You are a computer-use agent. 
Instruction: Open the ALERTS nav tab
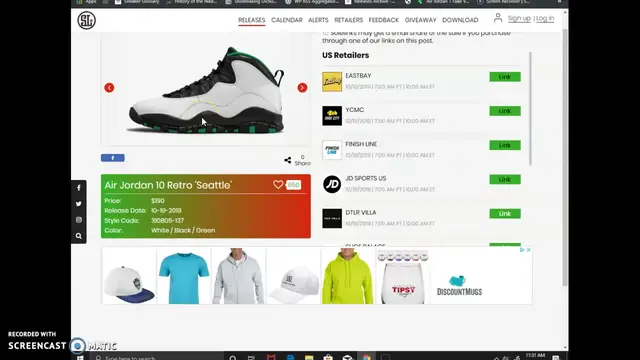click(318, 20)
